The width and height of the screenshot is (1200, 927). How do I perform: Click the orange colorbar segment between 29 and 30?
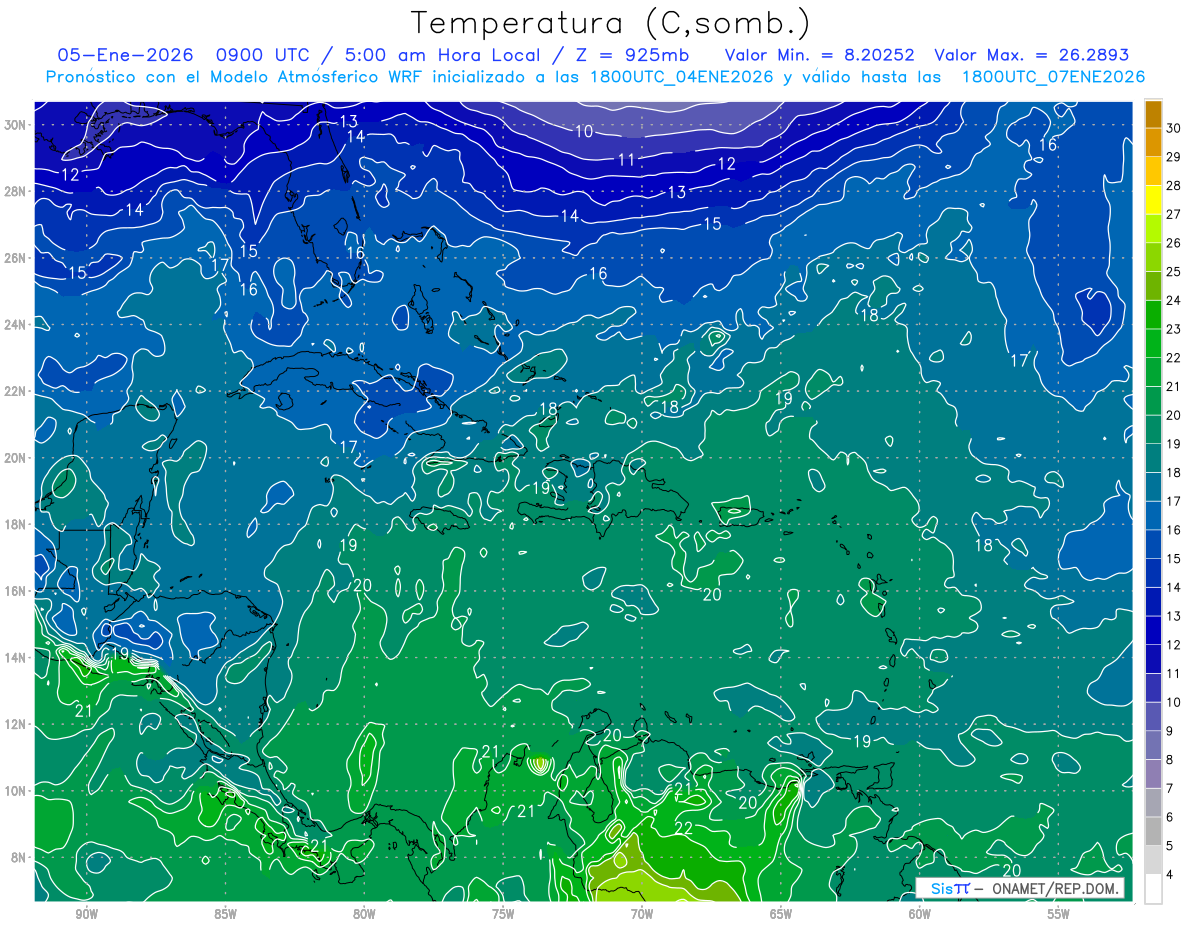coord(1153,143)
